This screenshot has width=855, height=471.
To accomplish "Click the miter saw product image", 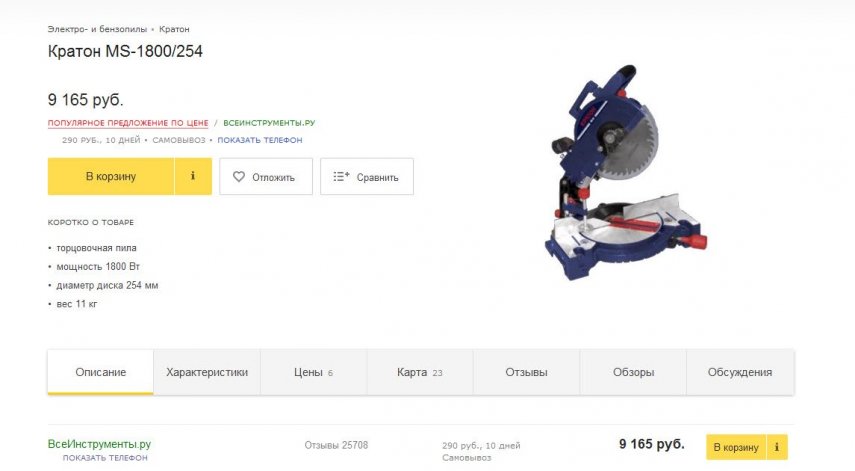I will tap(625, 173).
